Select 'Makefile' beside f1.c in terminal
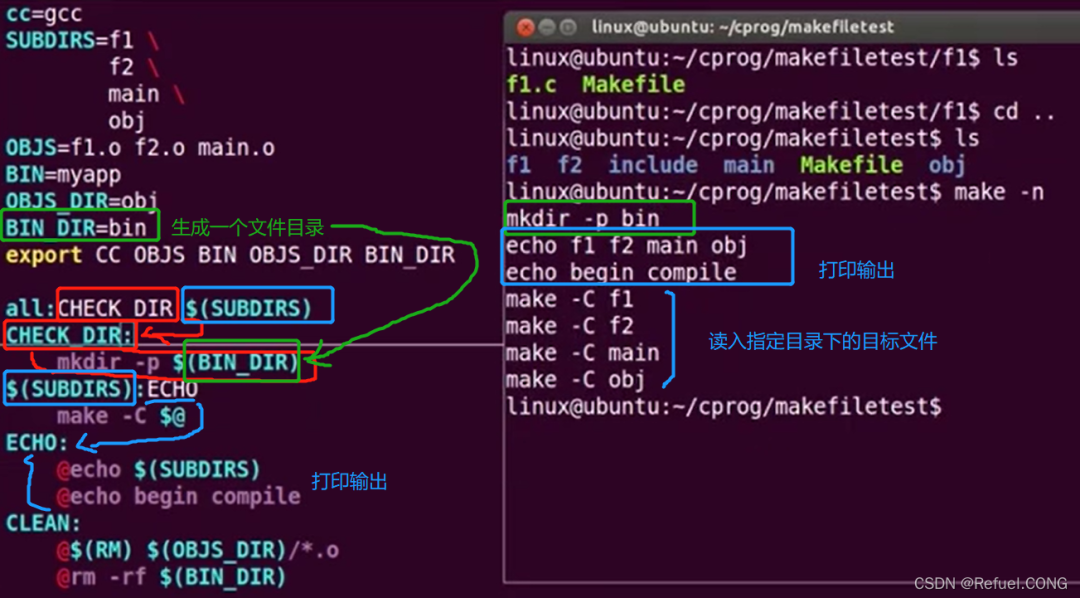1080x598 pixels. coord(633,85)
